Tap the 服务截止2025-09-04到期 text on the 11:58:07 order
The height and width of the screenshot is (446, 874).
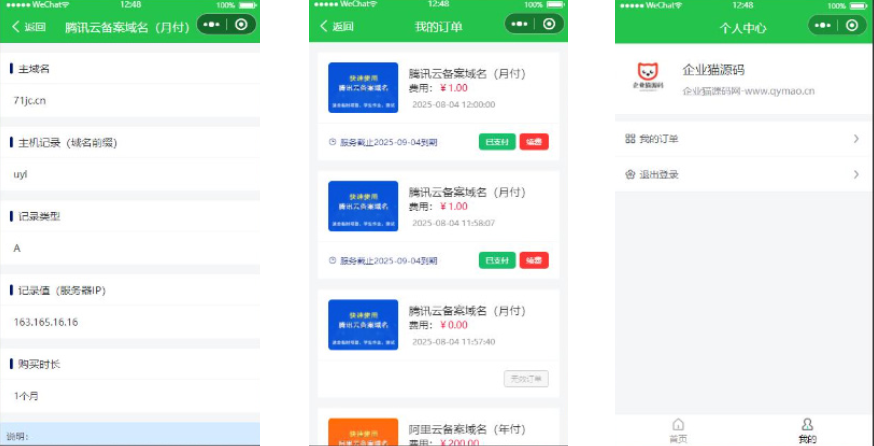pos(389,261)
